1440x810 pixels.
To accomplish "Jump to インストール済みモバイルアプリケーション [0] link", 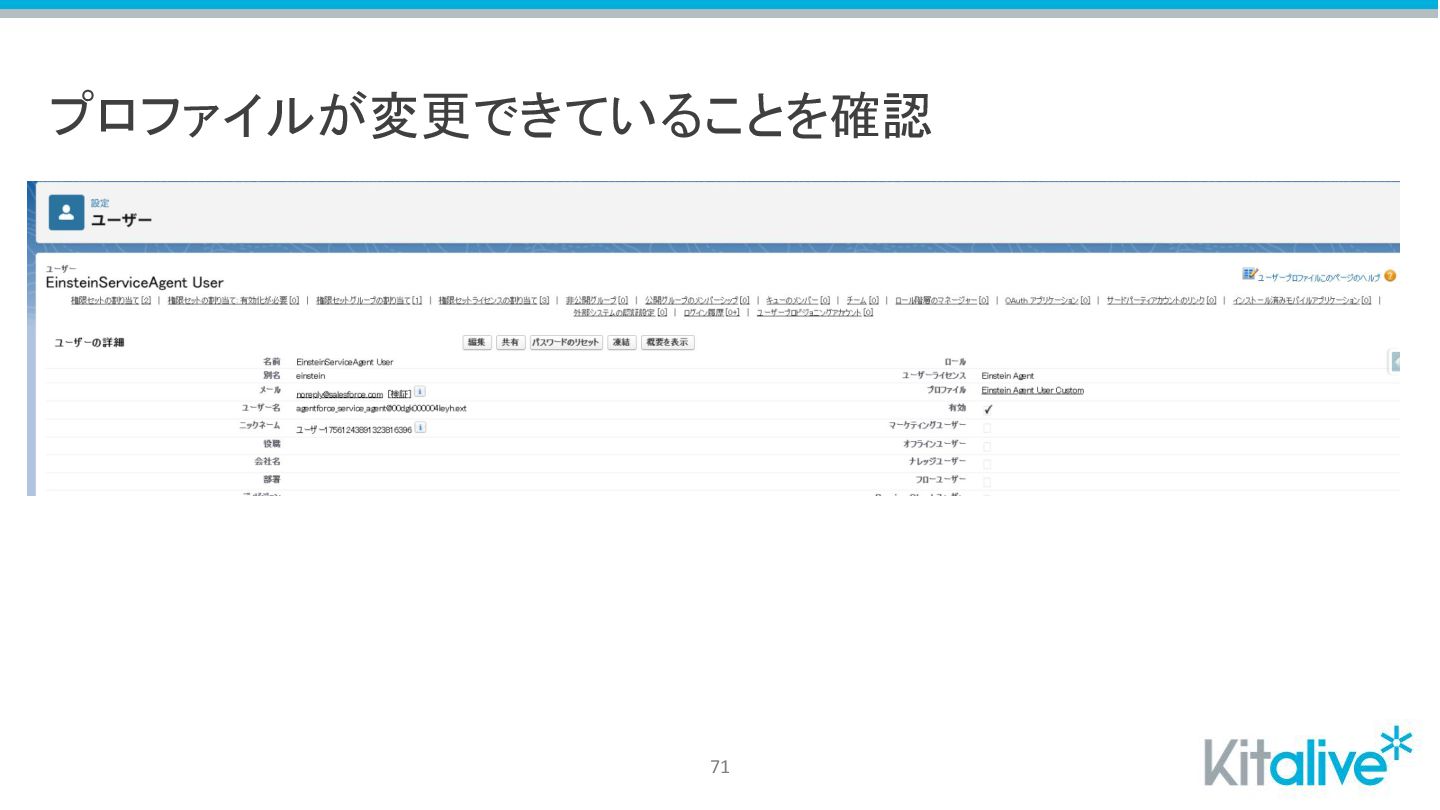I will click(1302, 300).
